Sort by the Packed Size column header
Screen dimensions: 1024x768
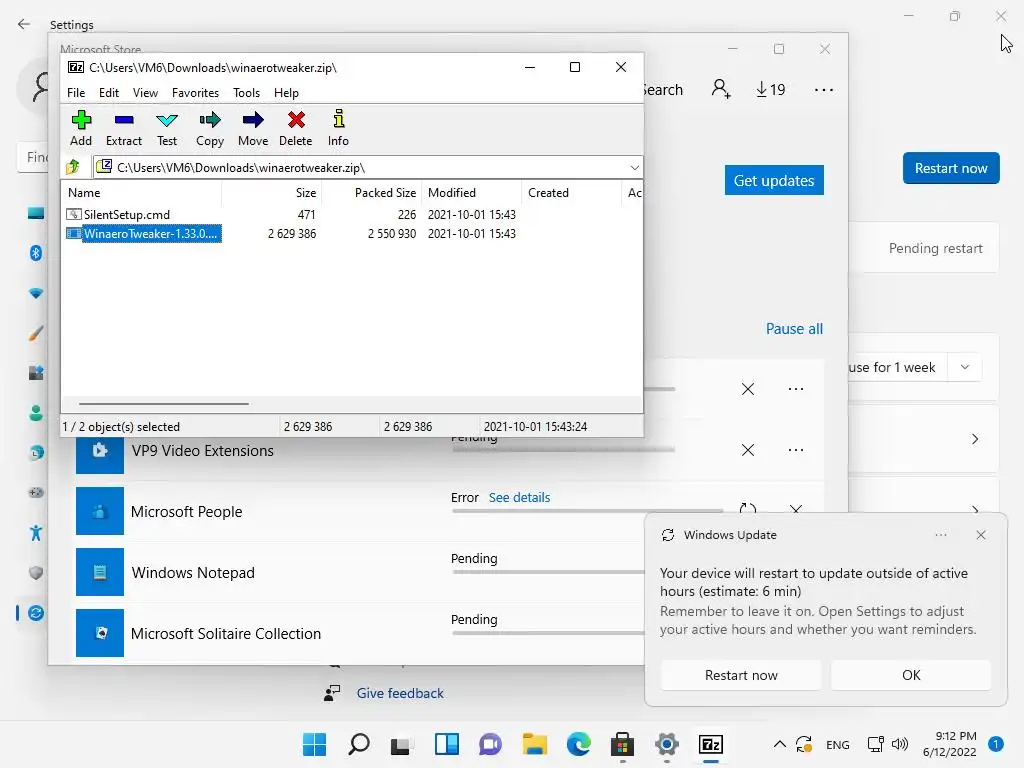372,193
